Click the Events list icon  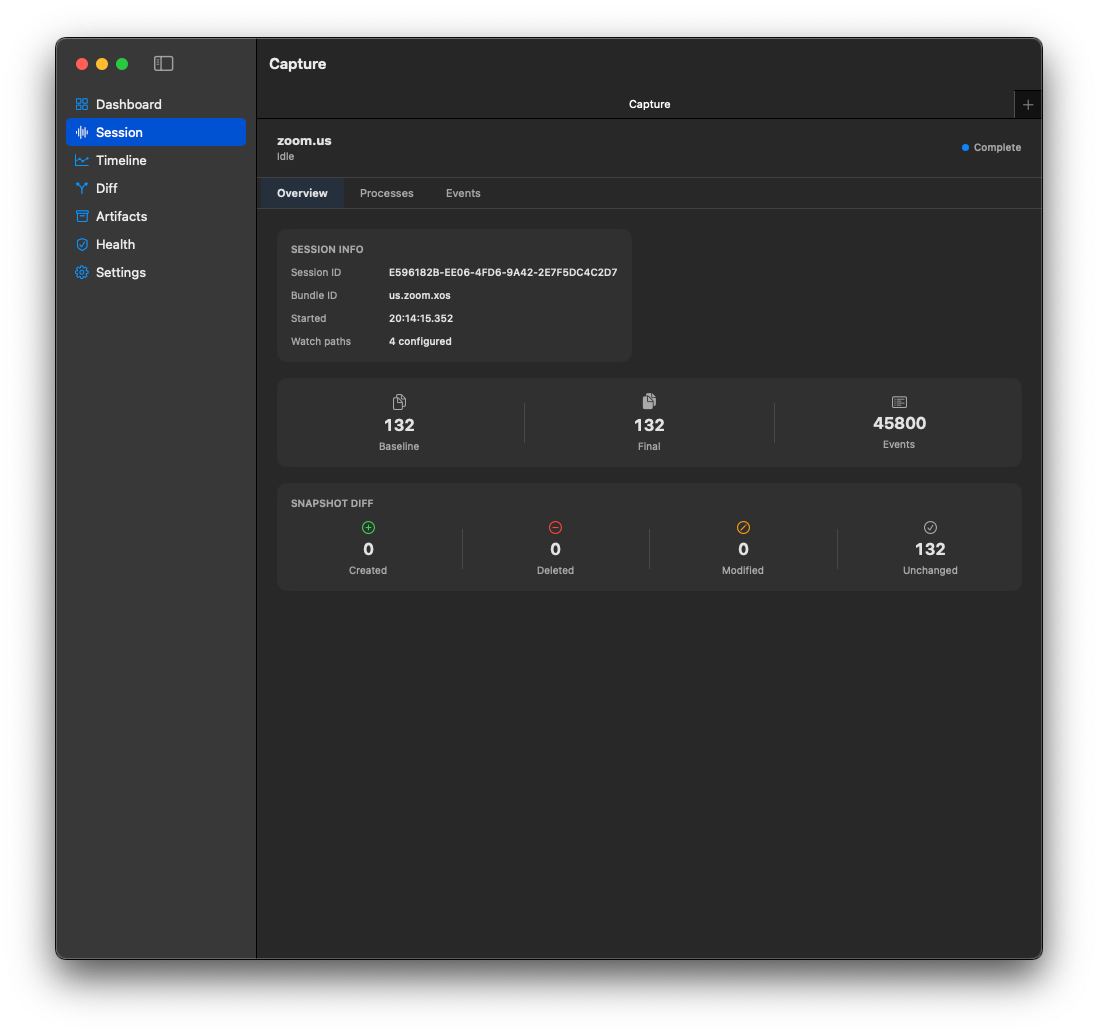coord(899,401)
